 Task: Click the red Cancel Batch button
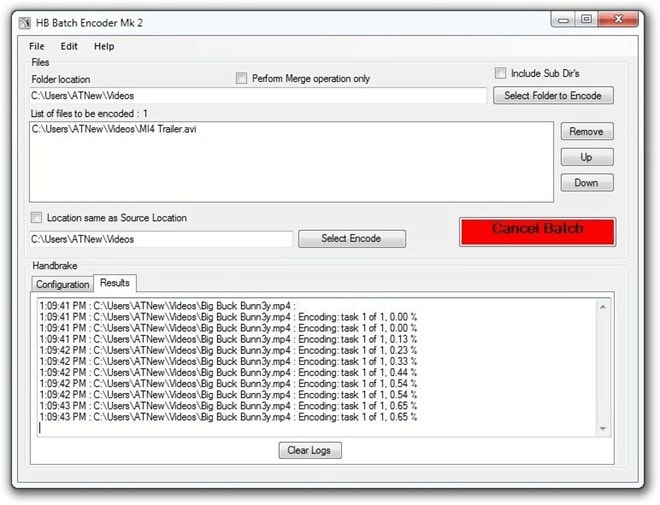pos(538,231)
